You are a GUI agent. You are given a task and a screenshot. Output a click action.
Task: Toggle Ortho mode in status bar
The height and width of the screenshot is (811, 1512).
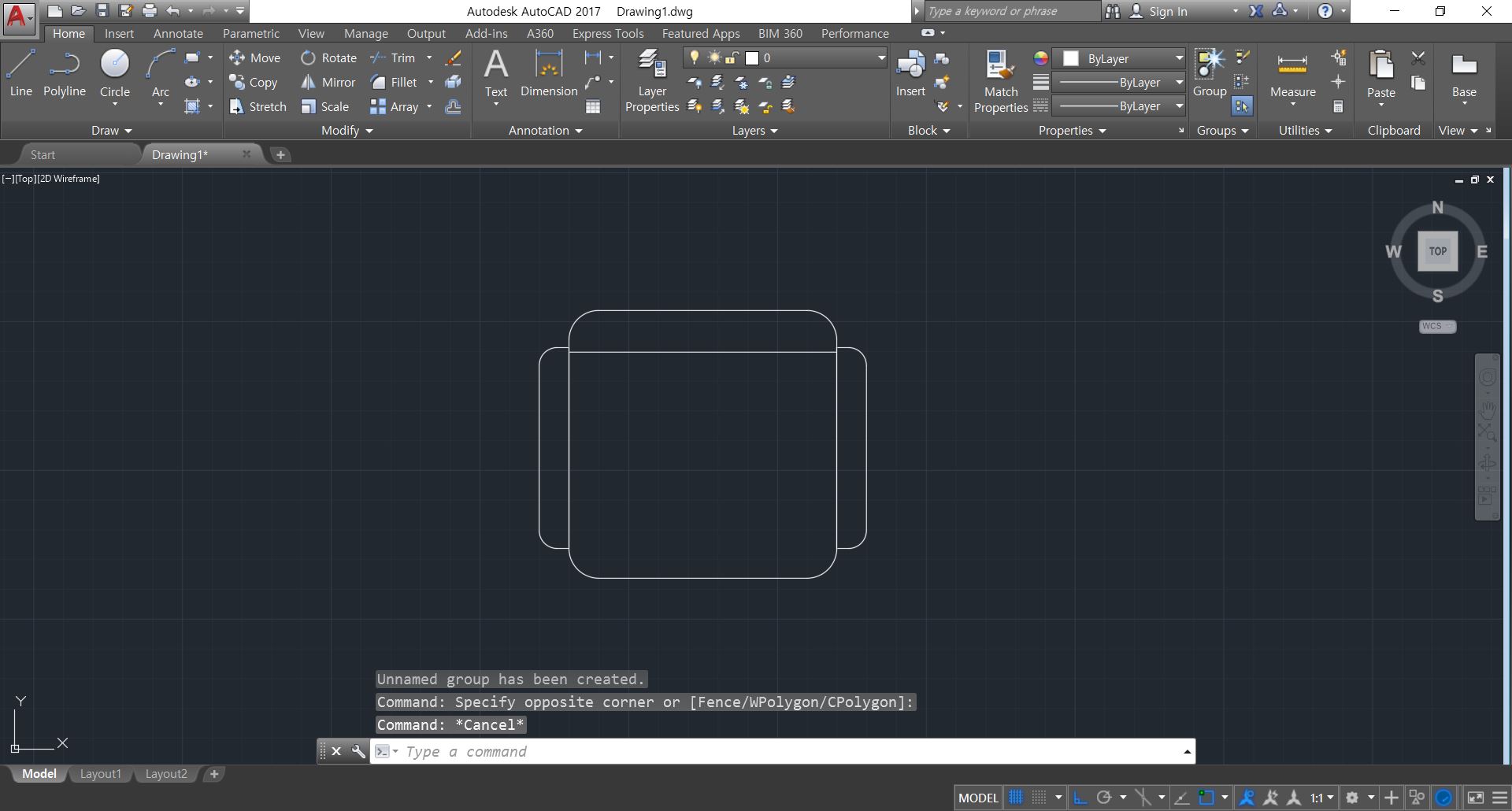[1080, 798]
